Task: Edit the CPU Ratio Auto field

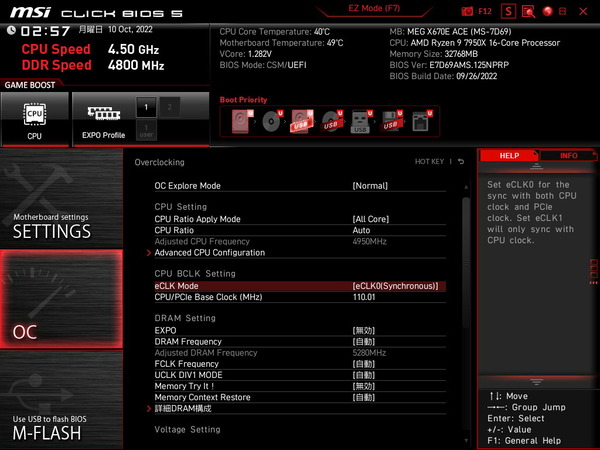Action: (x=361, y=230)
